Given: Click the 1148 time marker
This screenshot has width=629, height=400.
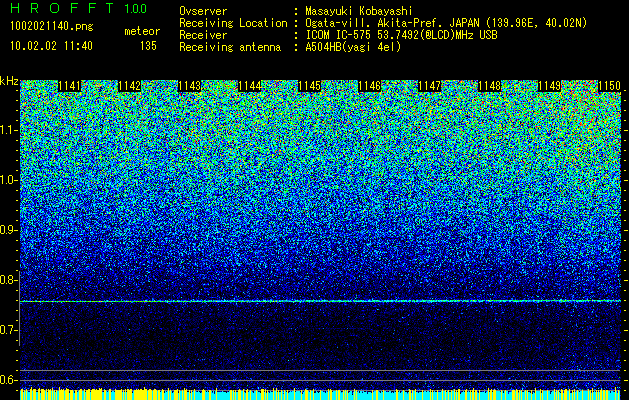Looking at the screenshot, I should [490, 86].
